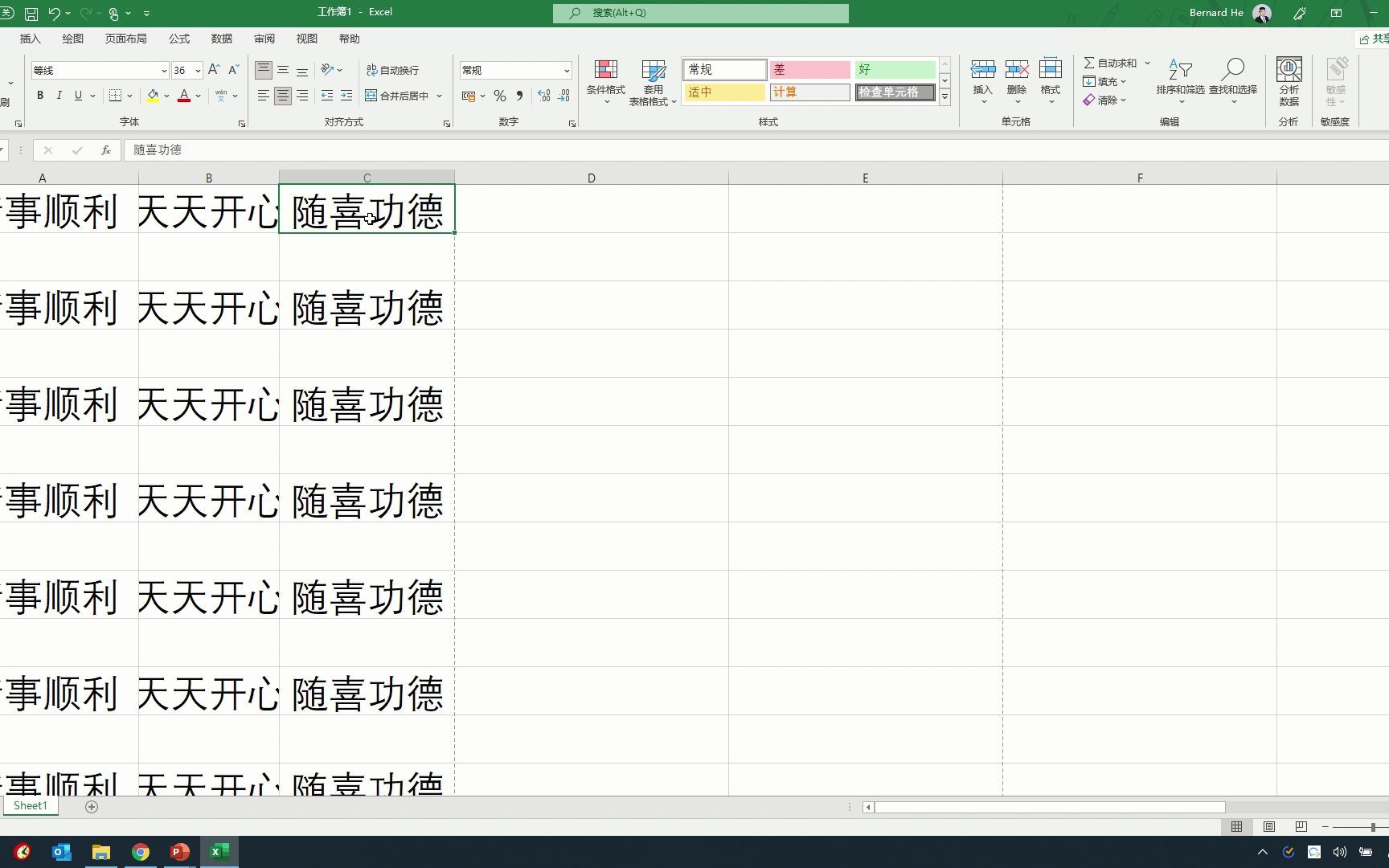
Task: Open the 填充 fill dropdown
Action: pyautogui.click(x=1105, y=81)
